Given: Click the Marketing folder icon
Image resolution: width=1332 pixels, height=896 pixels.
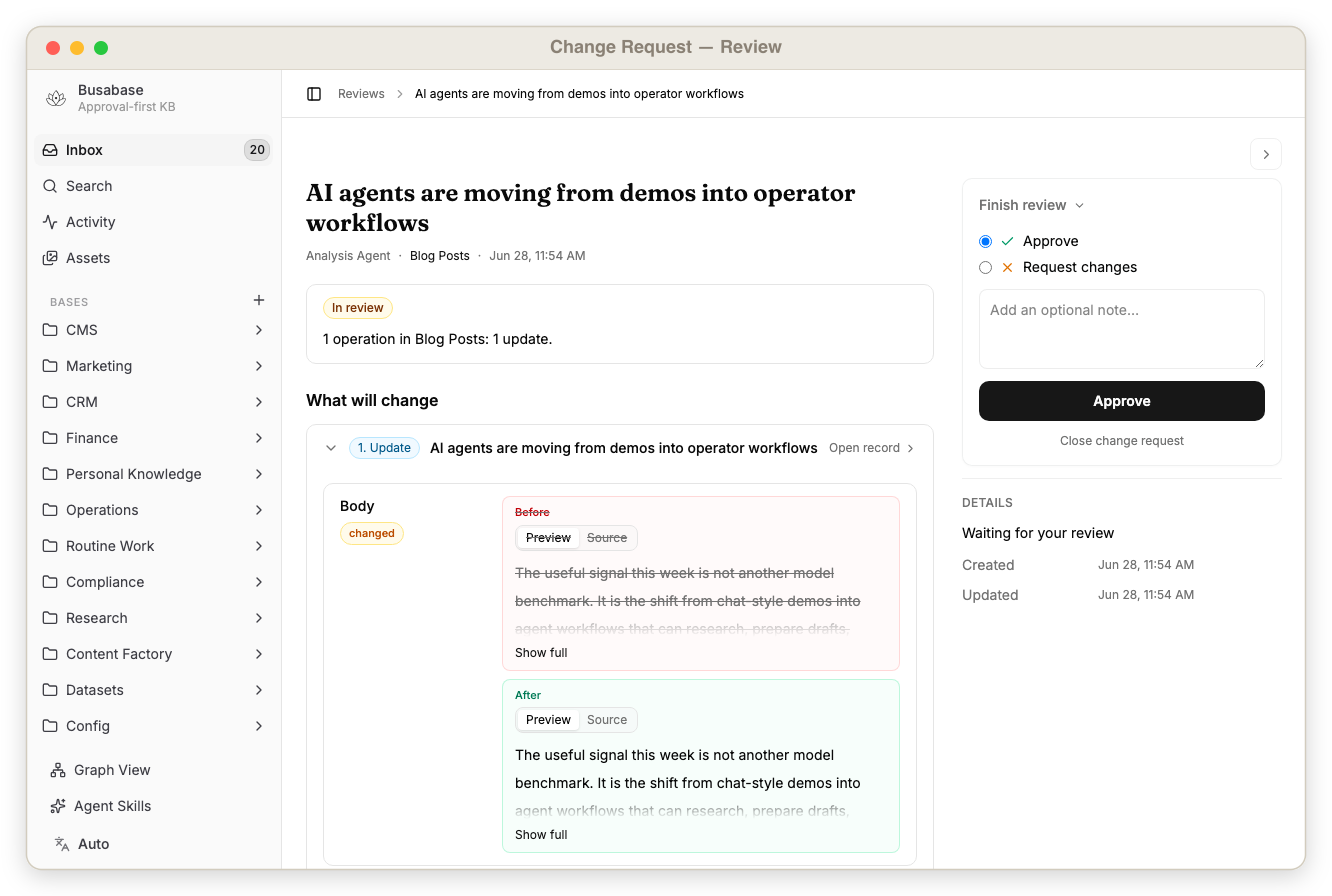Looking at the screenshot, I should pos(50,366).
